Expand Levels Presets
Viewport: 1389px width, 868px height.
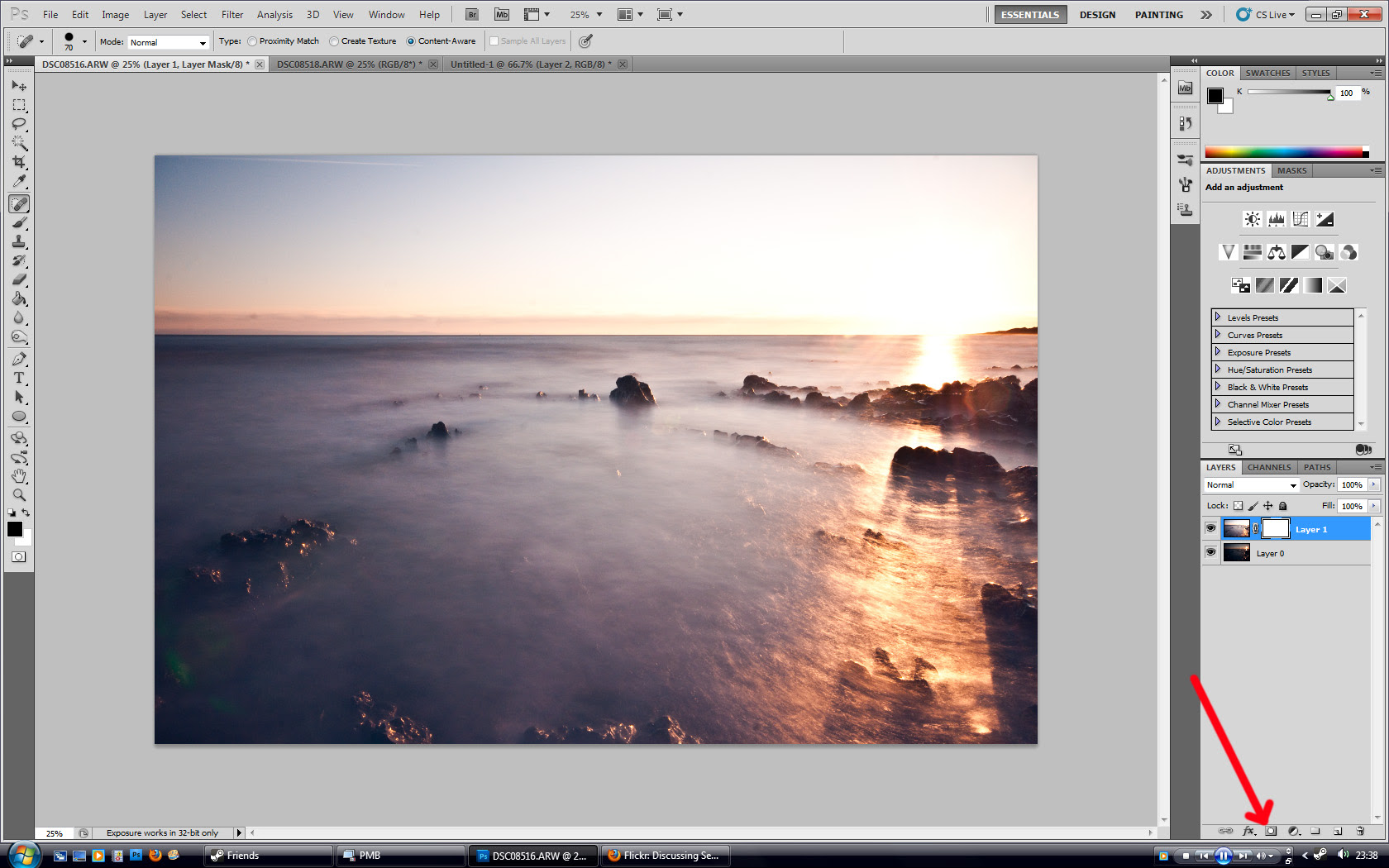(1218, 317)
